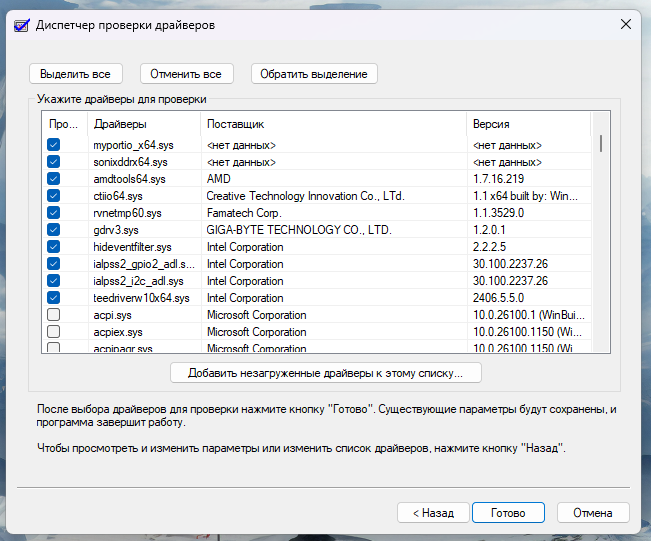Uncheck the sonixddrx64.sys checkbox

tap(54, 162)
